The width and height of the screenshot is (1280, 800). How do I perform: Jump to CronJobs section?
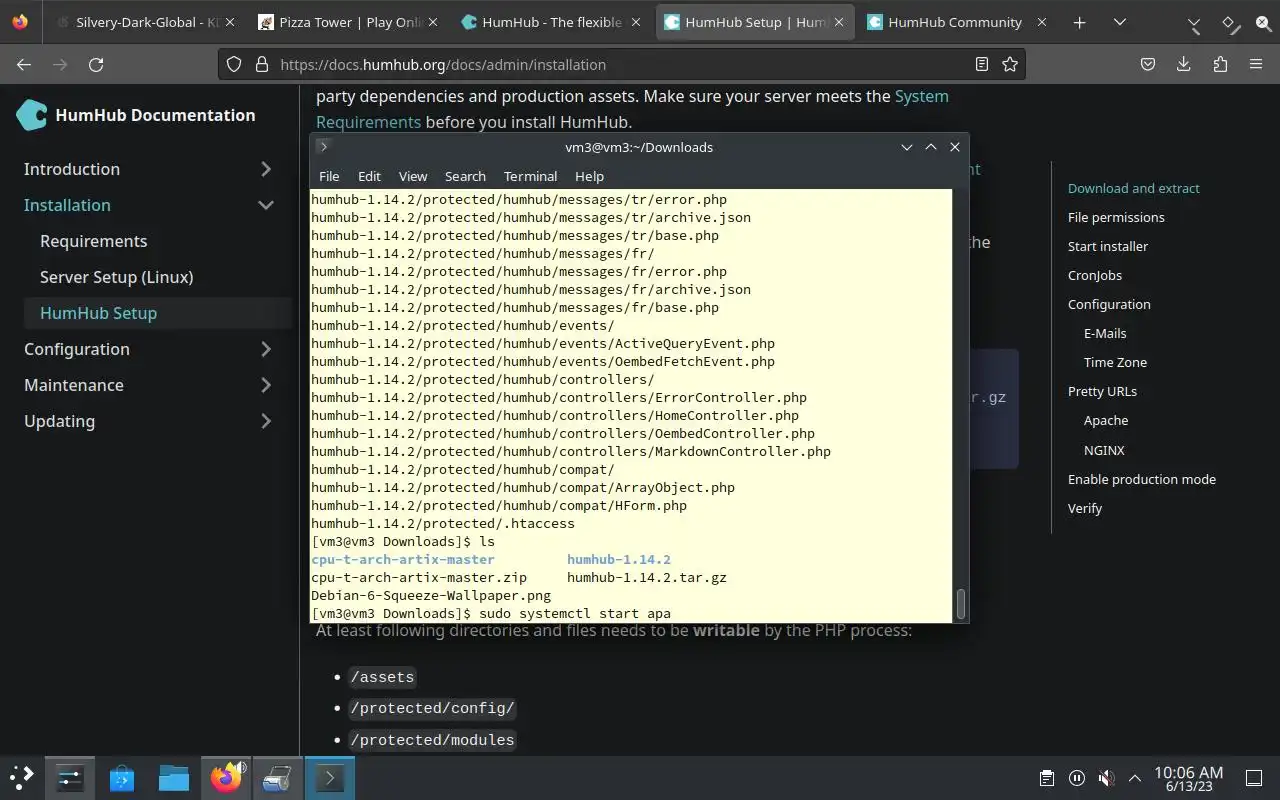(1095, 275)
